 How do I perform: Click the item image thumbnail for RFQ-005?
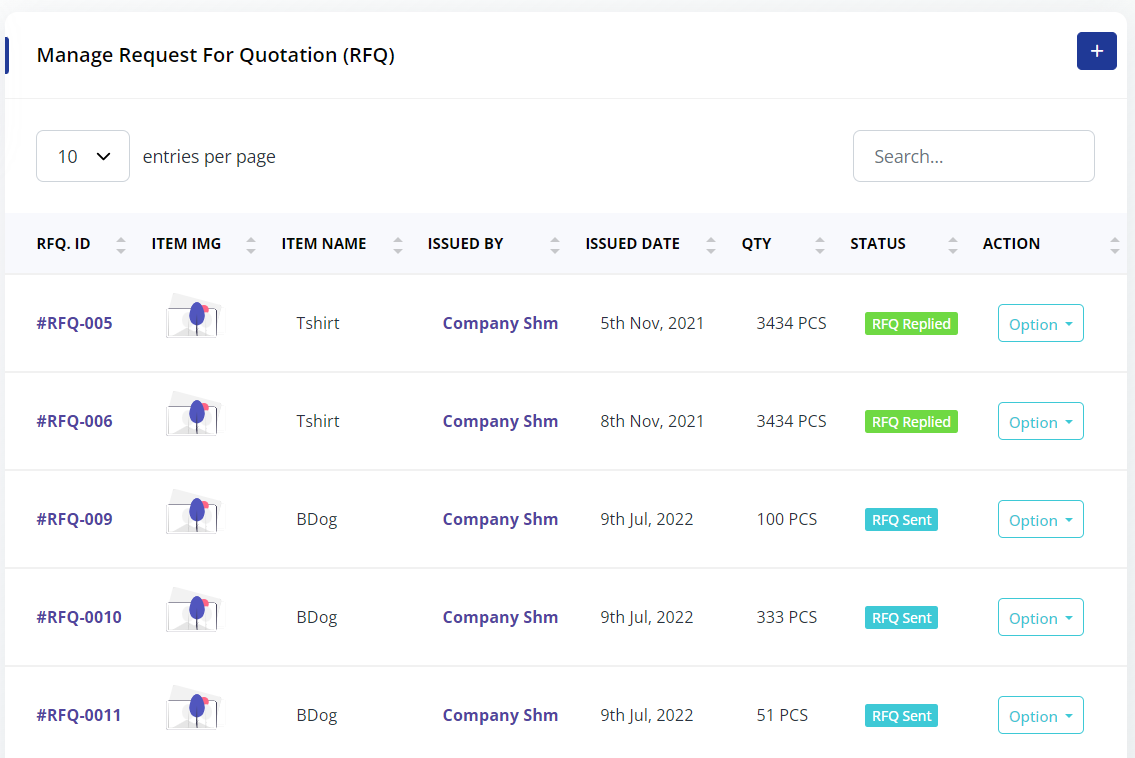[193, 317]
